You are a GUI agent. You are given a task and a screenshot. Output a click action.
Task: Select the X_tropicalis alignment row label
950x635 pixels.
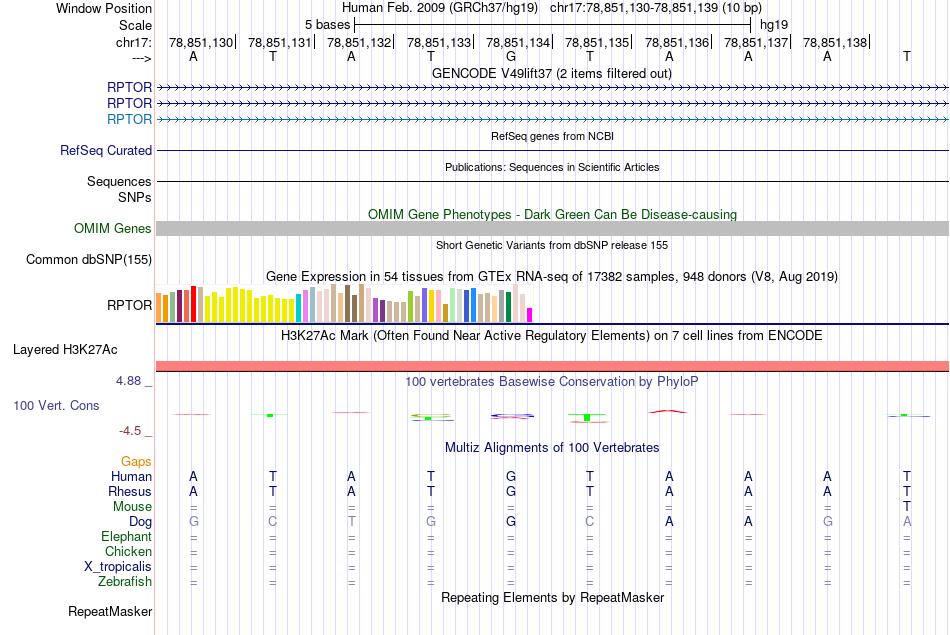(x=118, y=567)
